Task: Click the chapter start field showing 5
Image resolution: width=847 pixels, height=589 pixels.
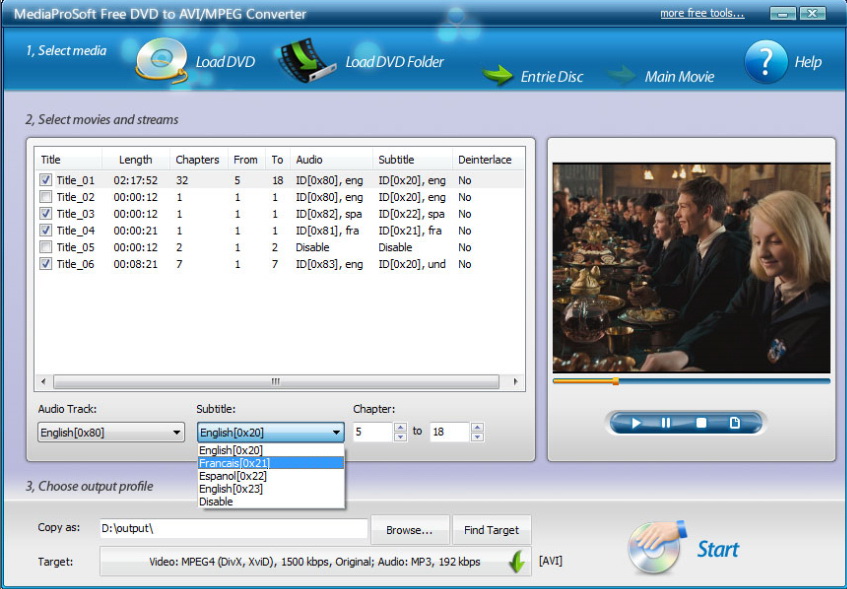Action: point(373,432)
